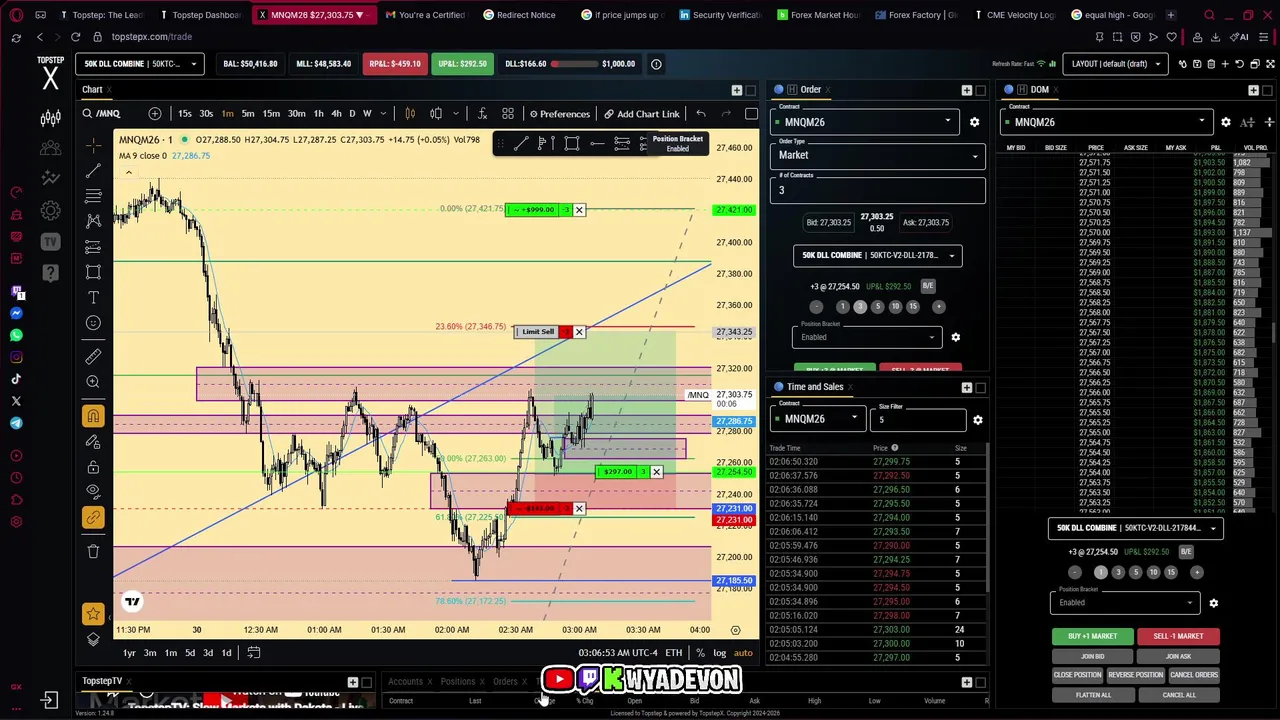Toggle hide all drawings eye icon
1280x720 pixels.
(x=93, y=492)
